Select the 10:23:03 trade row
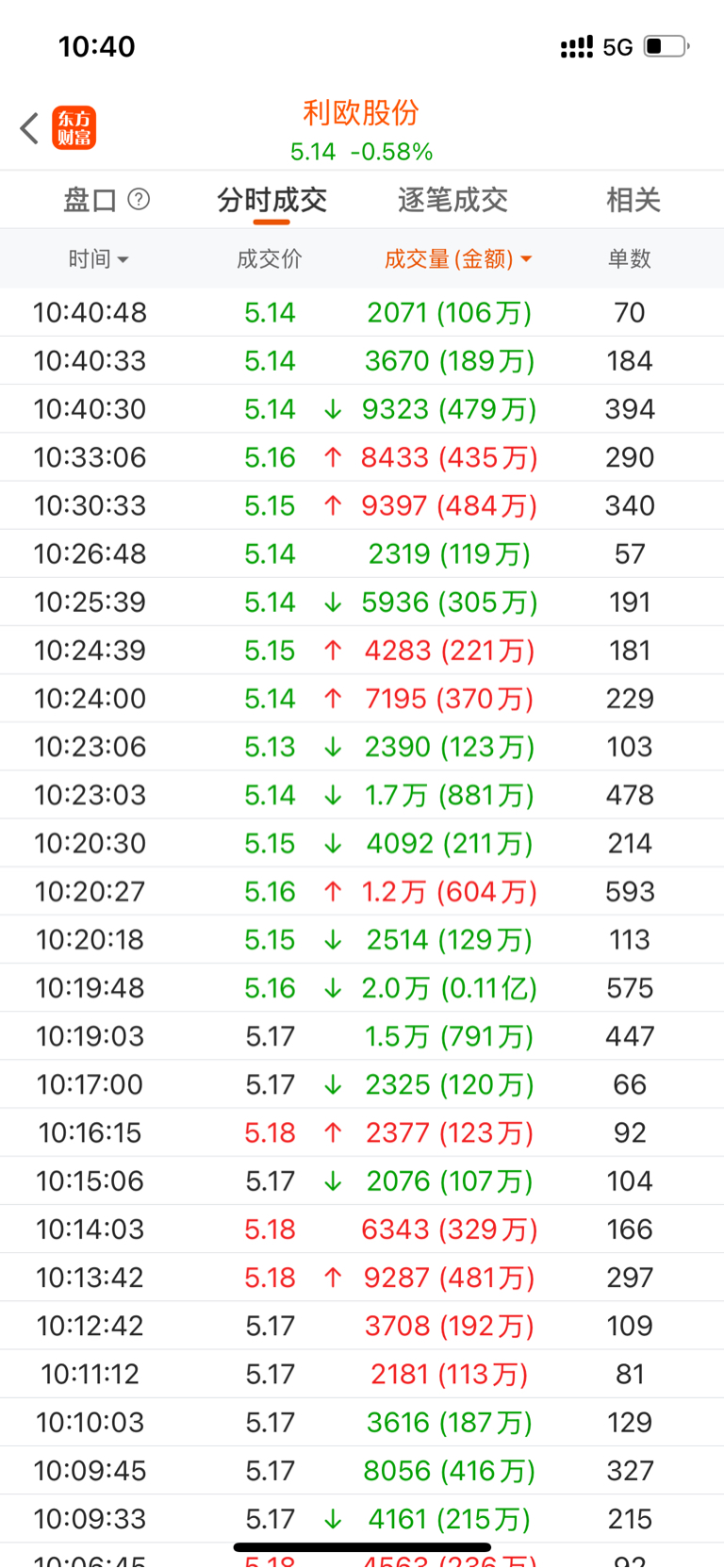724x1568 pixels. pos(362,796)
